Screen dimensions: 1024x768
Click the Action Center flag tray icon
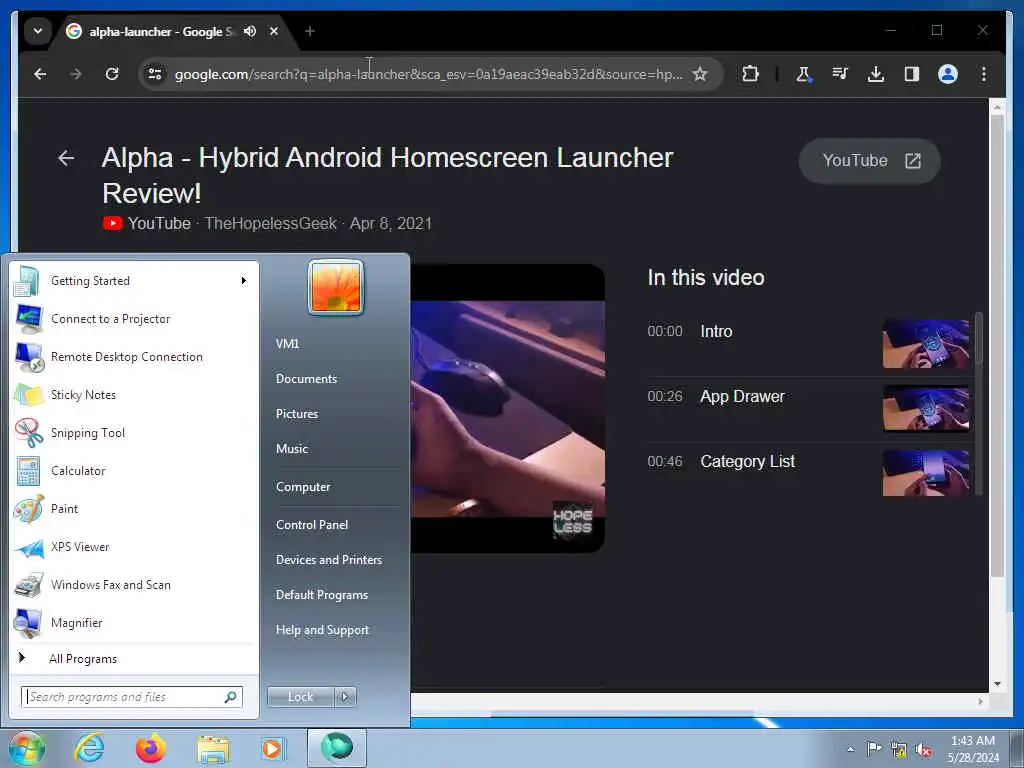874,749
